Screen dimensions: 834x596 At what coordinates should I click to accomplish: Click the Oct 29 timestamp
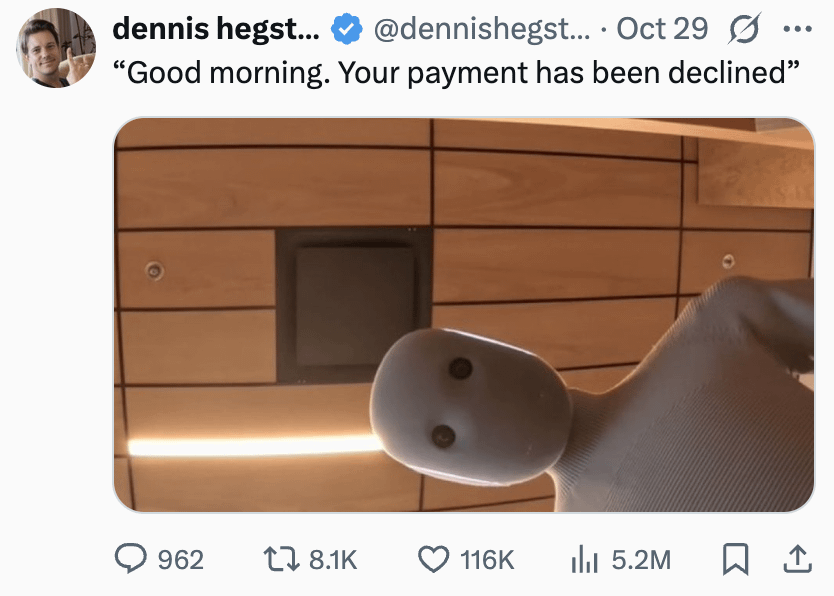(x=662, y=29)
